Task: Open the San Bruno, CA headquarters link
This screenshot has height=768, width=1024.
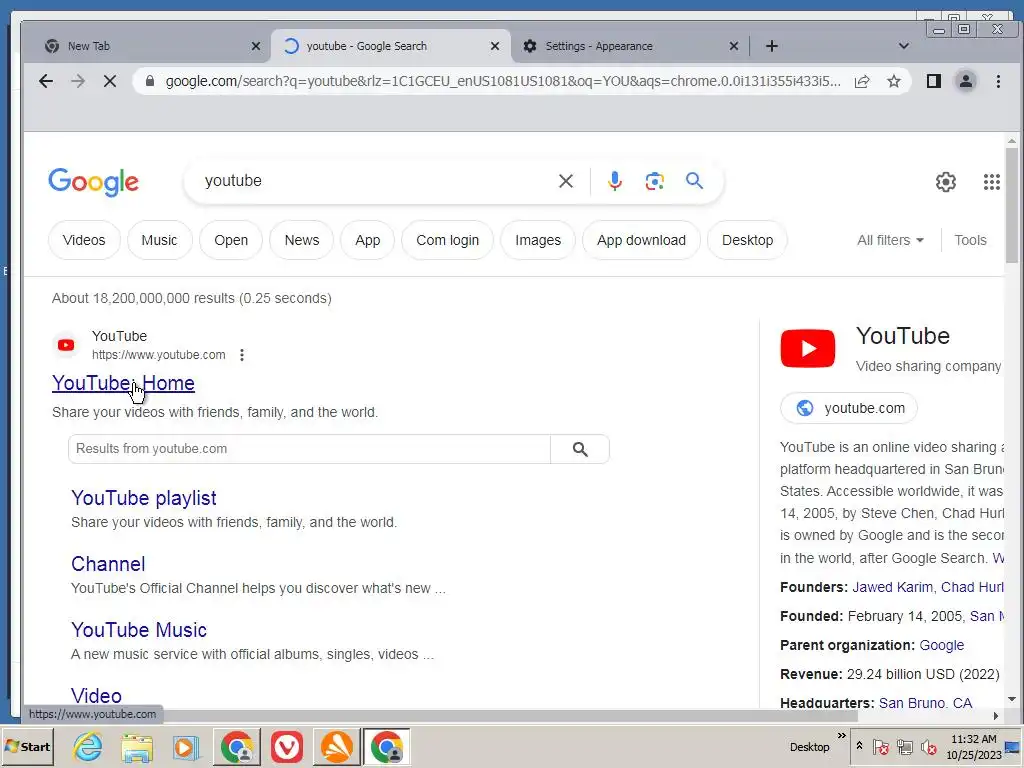Action: click(925, 703)
